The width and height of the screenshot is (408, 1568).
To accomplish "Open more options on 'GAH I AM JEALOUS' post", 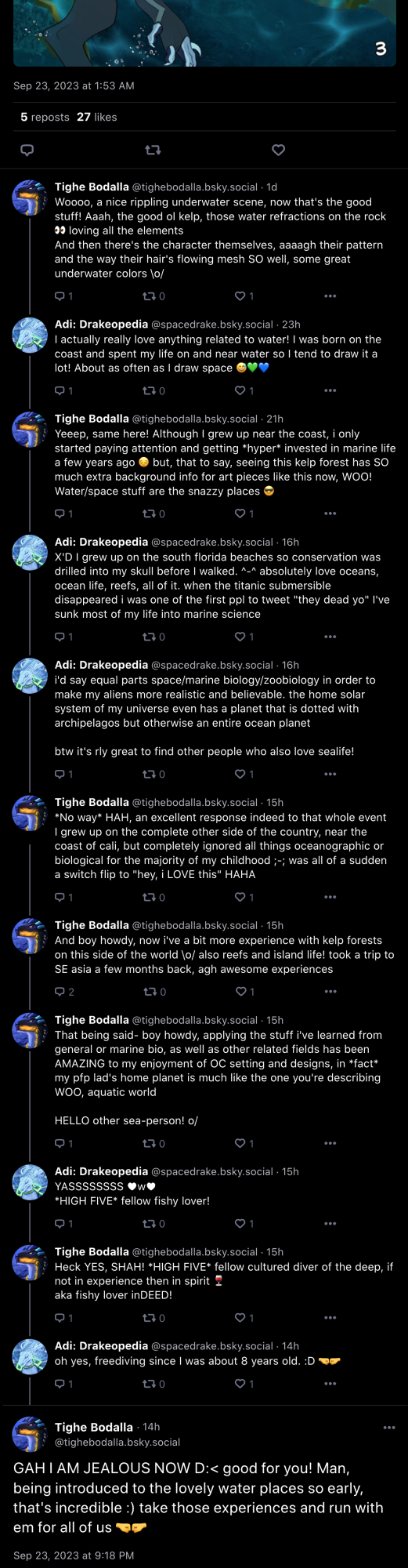I will (x=389, y=1428).
